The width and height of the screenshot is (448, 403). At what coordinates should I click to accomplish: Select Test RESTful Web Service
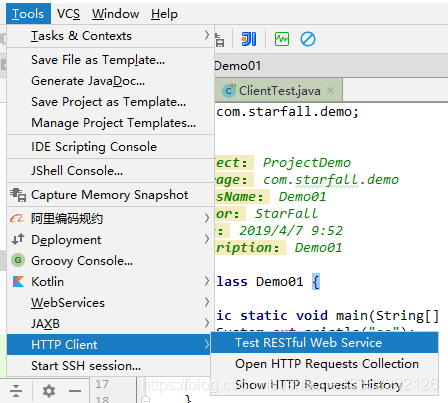pyautogui.click(x=325, y=343)
